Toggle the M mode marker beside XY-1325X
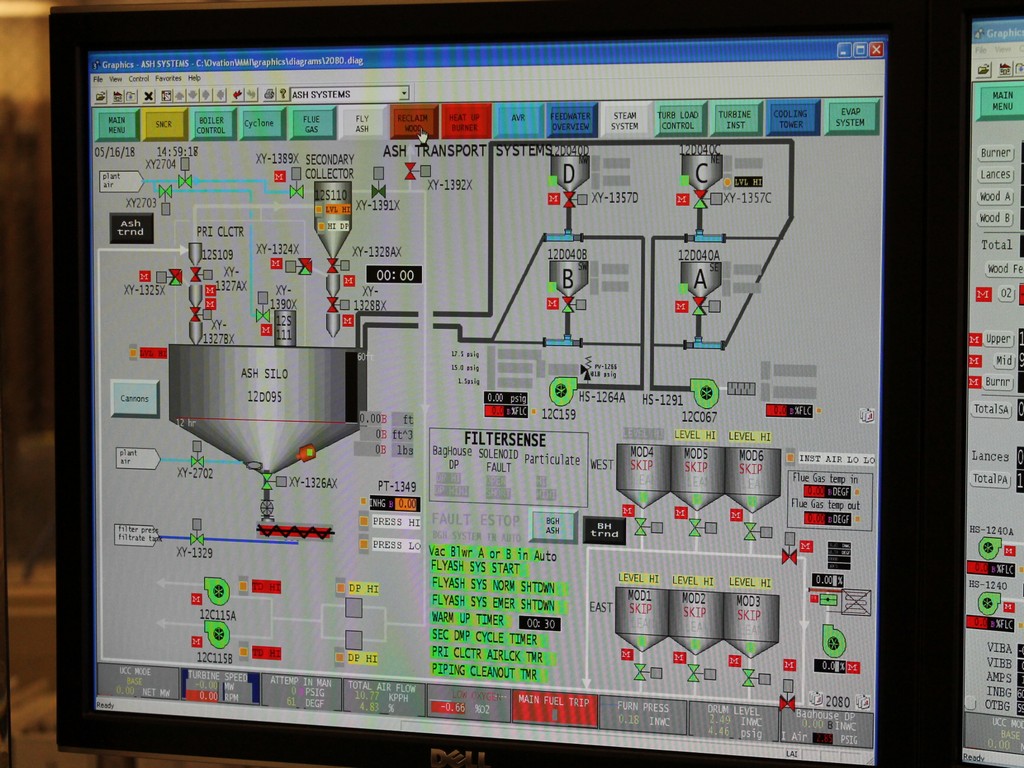1024x768 pixels. point(145,276)
